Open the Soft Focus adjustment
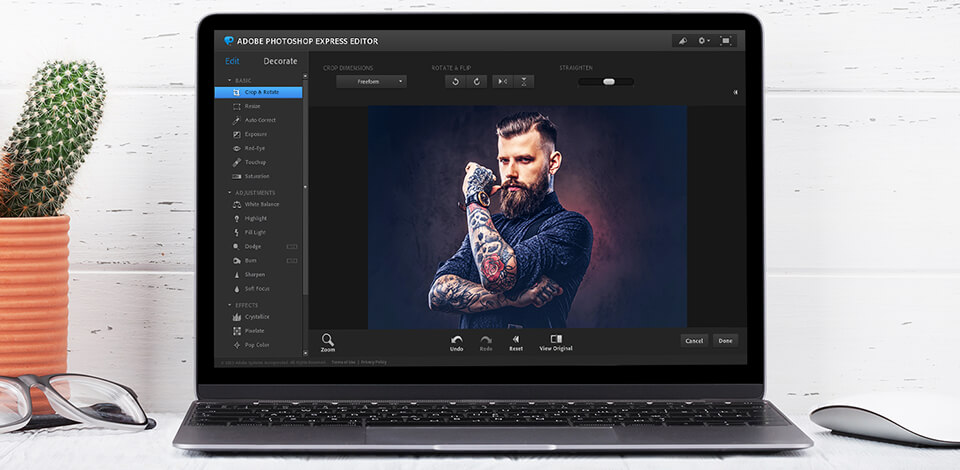Screen dimensions: 960x470 coord(251,289)
